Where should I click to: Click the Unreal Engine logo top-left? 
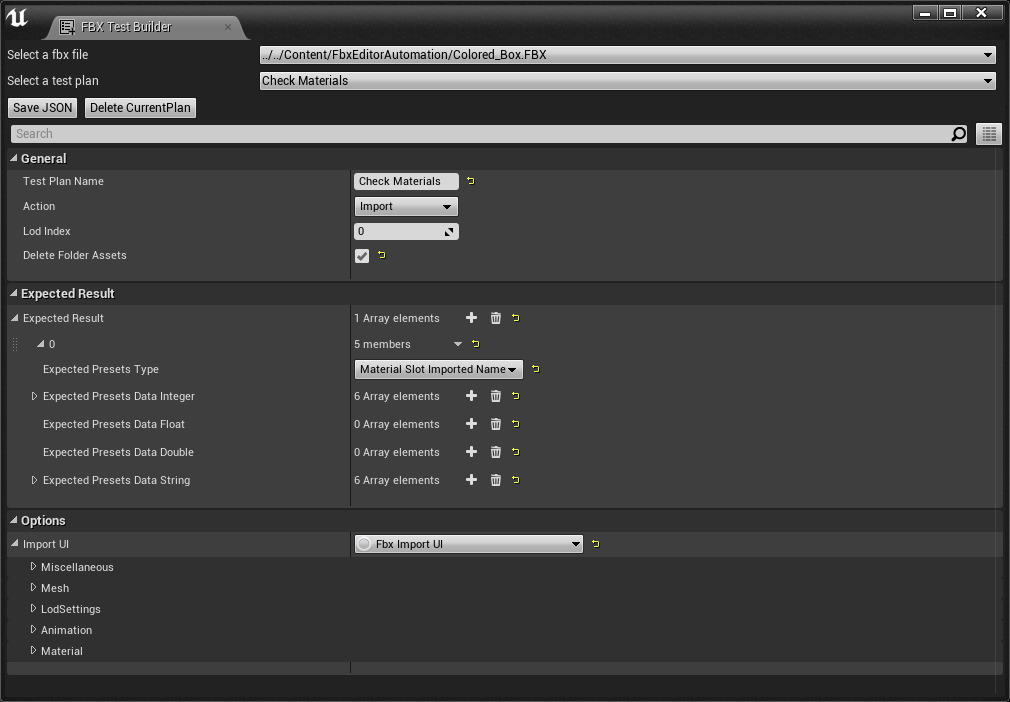pos(17,17)
